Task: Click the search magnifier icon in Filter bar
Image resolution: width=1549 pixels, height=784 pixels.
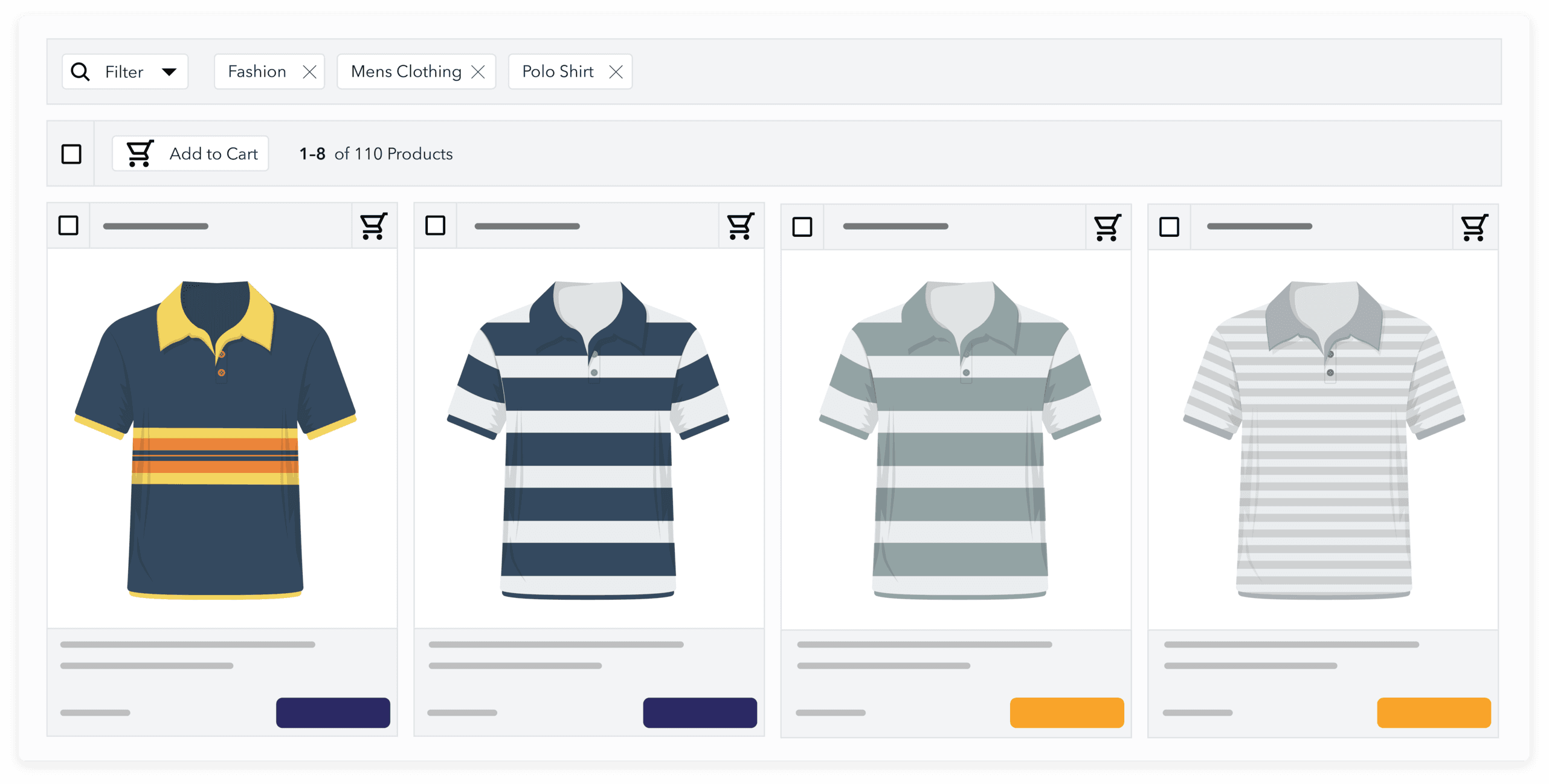Action: pyautogui.click(x=80, y=71)
